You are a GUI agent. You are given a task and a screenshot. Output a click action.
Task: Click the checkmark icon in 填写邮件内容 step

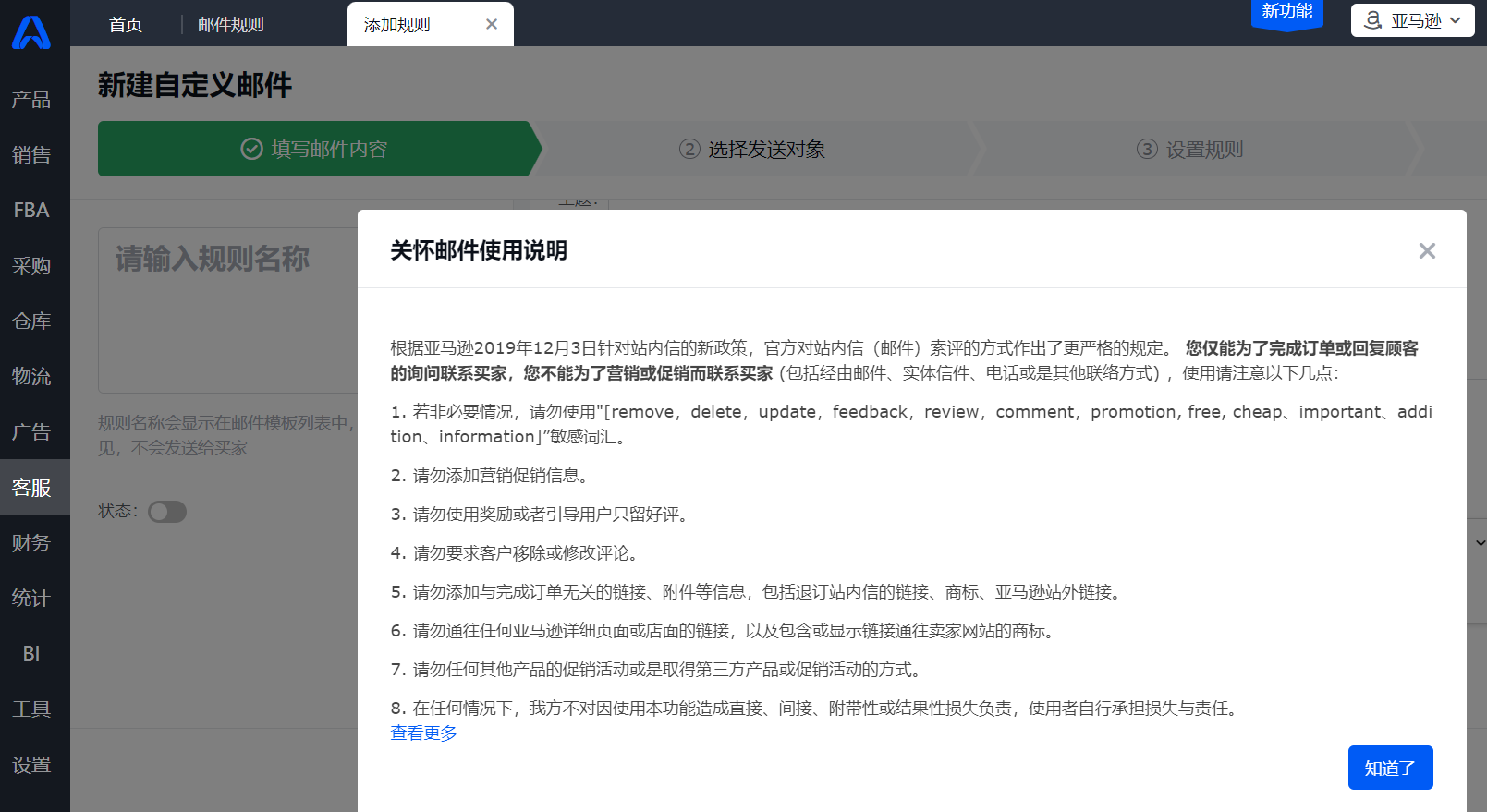point(251,149)
